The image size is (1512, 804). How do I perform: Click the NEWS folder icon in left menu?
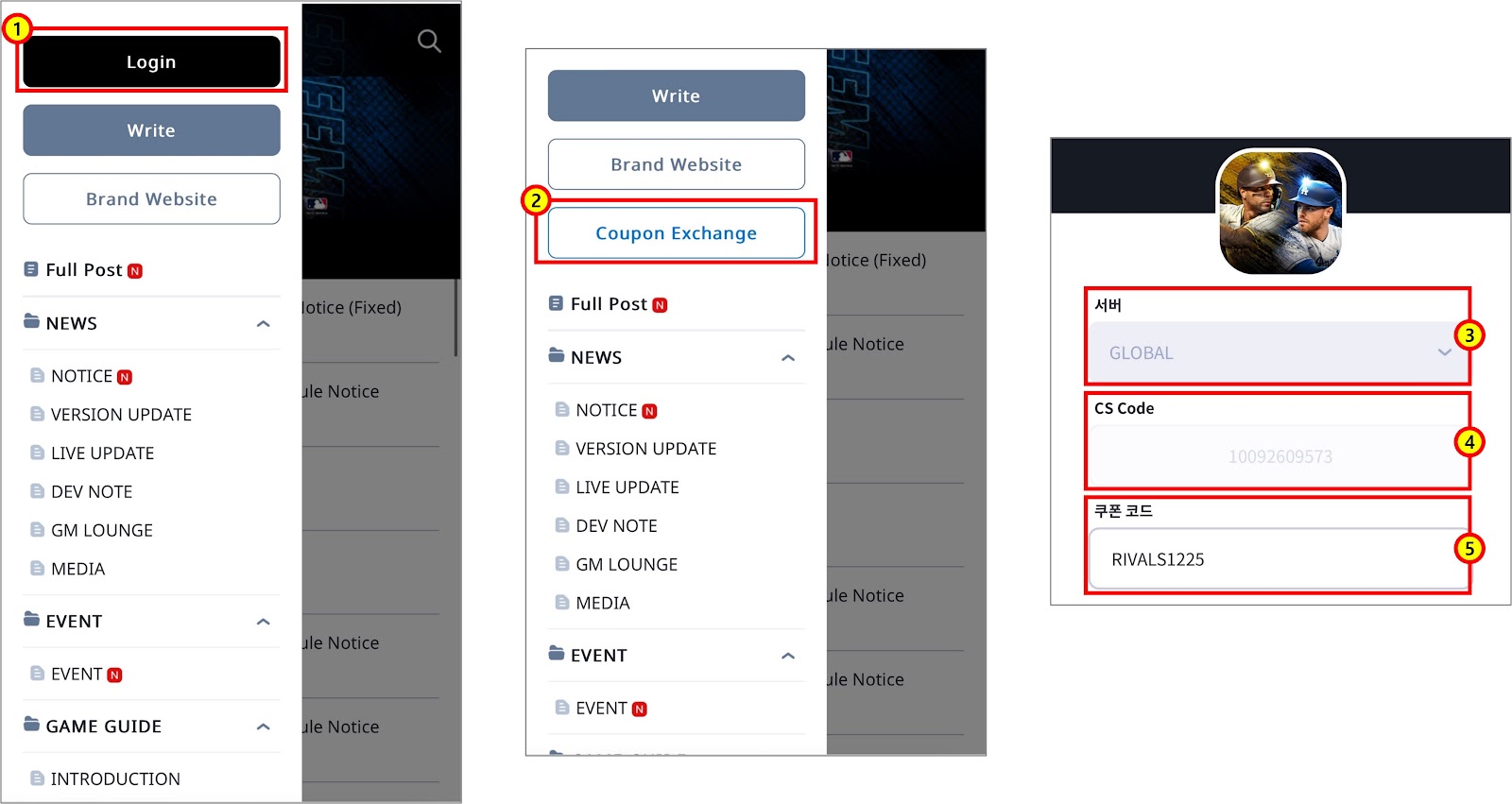[32, 321]
